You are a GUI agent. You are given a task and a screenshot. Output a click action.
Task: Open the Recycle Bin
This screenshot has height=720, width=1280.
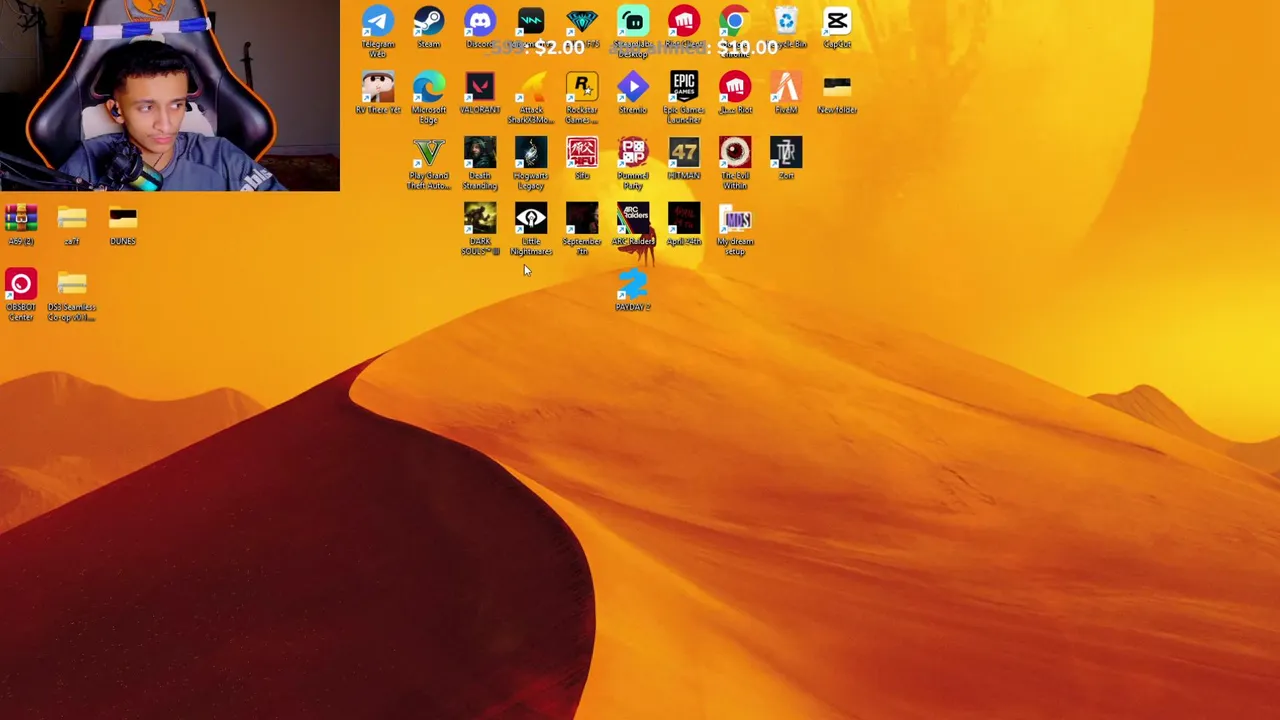[x=786, y=26]
